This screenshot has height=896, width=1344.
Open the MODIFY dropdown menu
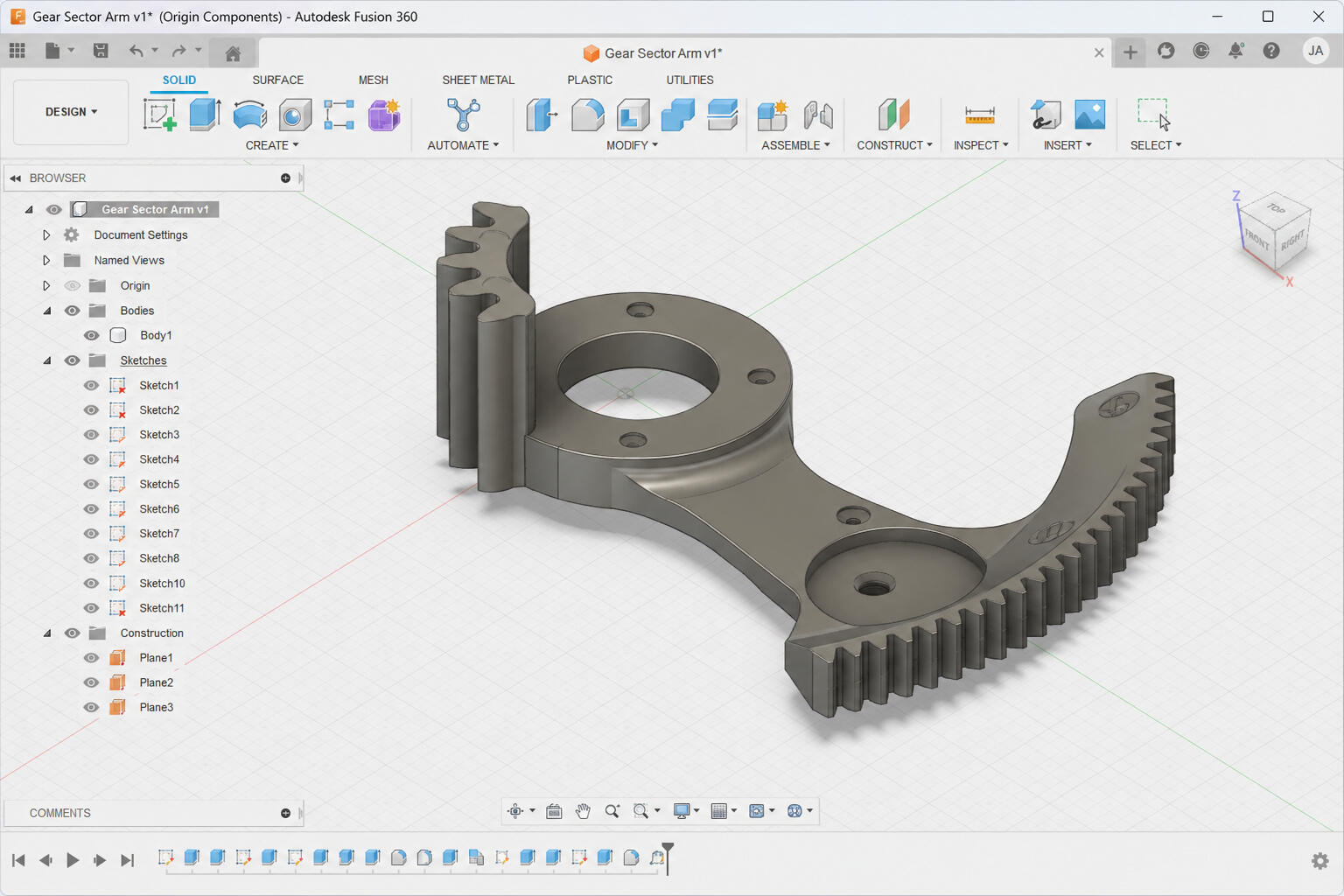(x=632, y=145)
